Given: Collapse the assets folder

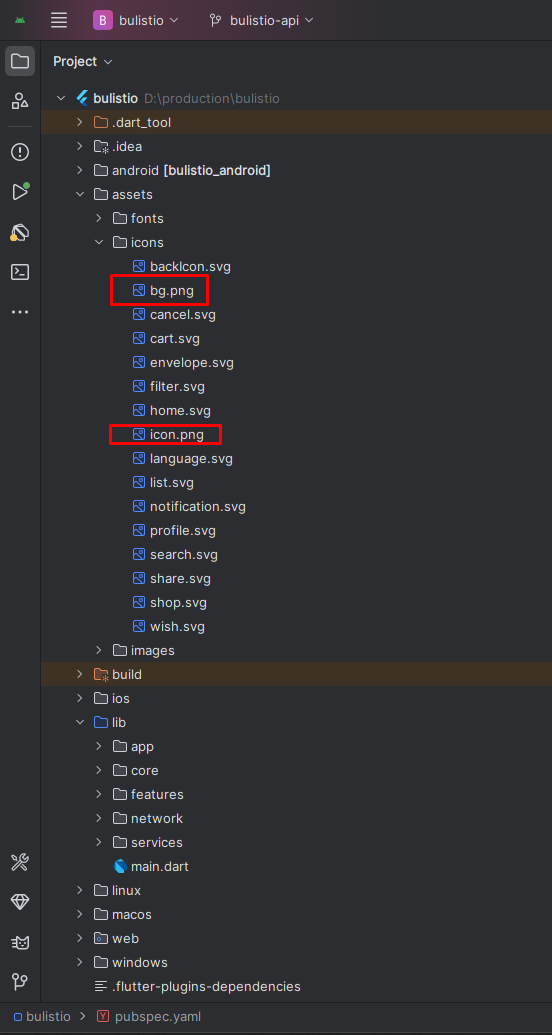Looking at the screenshot, I should [80, 194].
